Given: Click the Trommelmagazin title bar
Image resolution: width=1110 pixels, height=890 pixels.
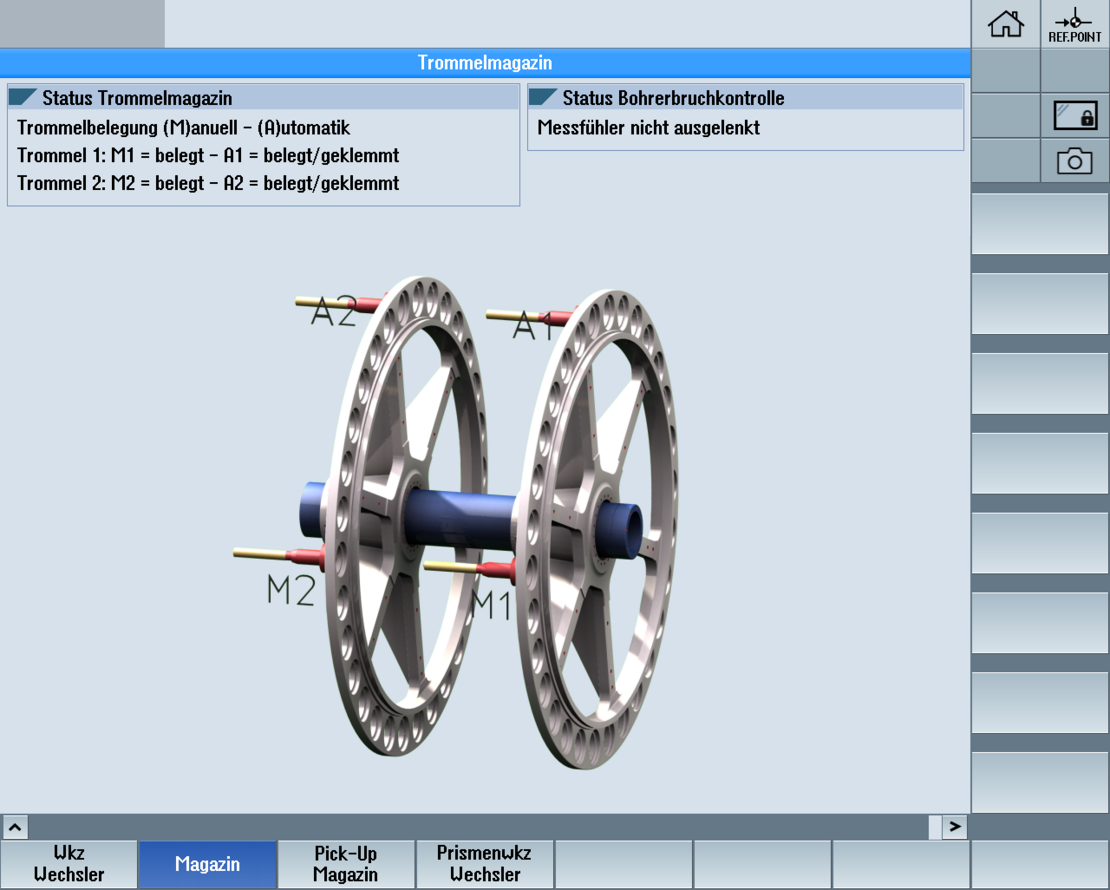Looking at the screenshot, I should click(x=485, y=63).
